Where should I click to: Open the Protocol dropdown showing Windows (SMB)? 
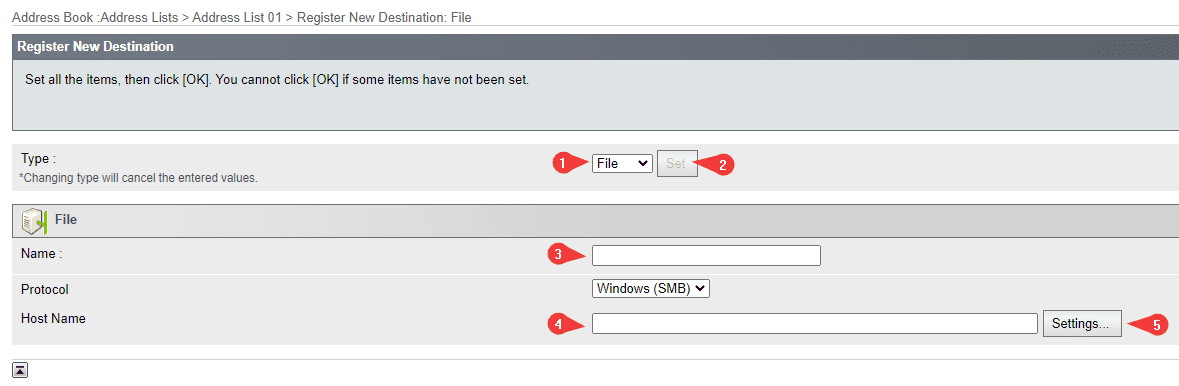[x=651, y=288]
